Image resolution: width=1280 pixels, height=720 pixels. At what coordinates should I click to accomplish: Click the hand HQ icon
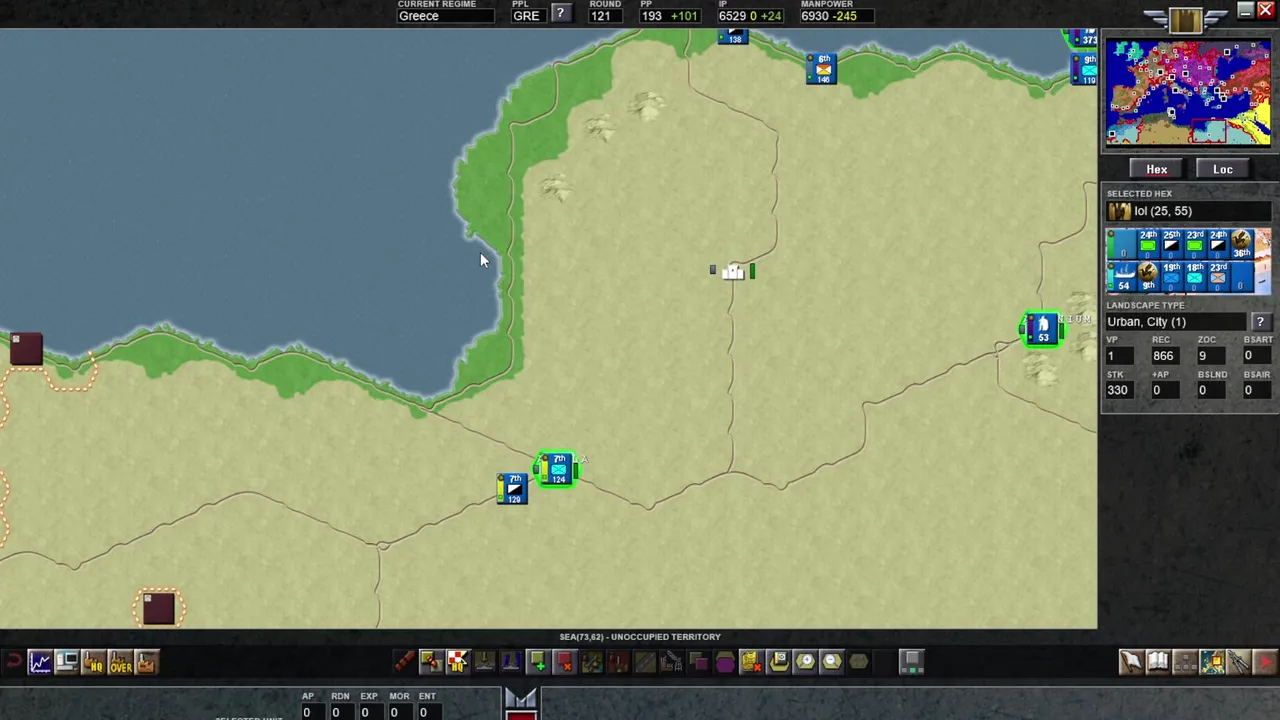pyautogui.click(x=94, y=662)
